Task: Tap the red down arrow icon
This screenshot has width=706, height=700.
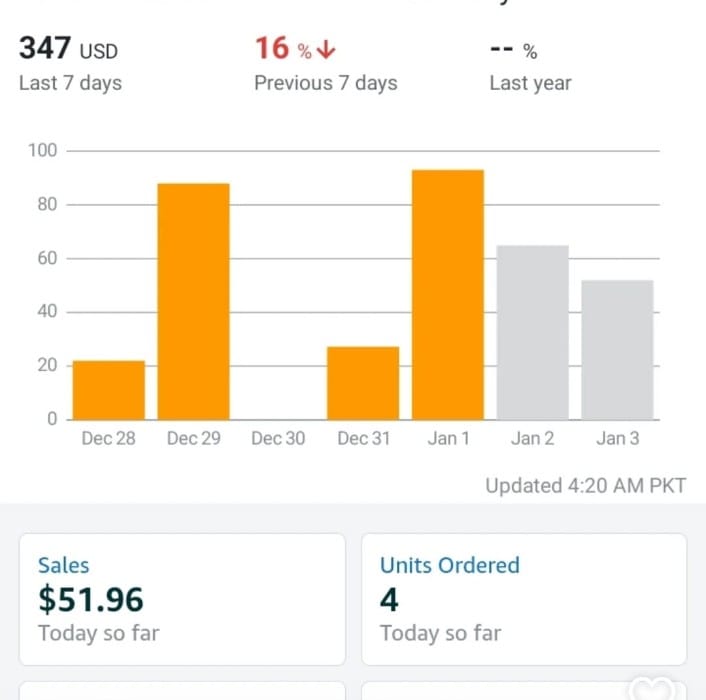Action: point(324,50)
